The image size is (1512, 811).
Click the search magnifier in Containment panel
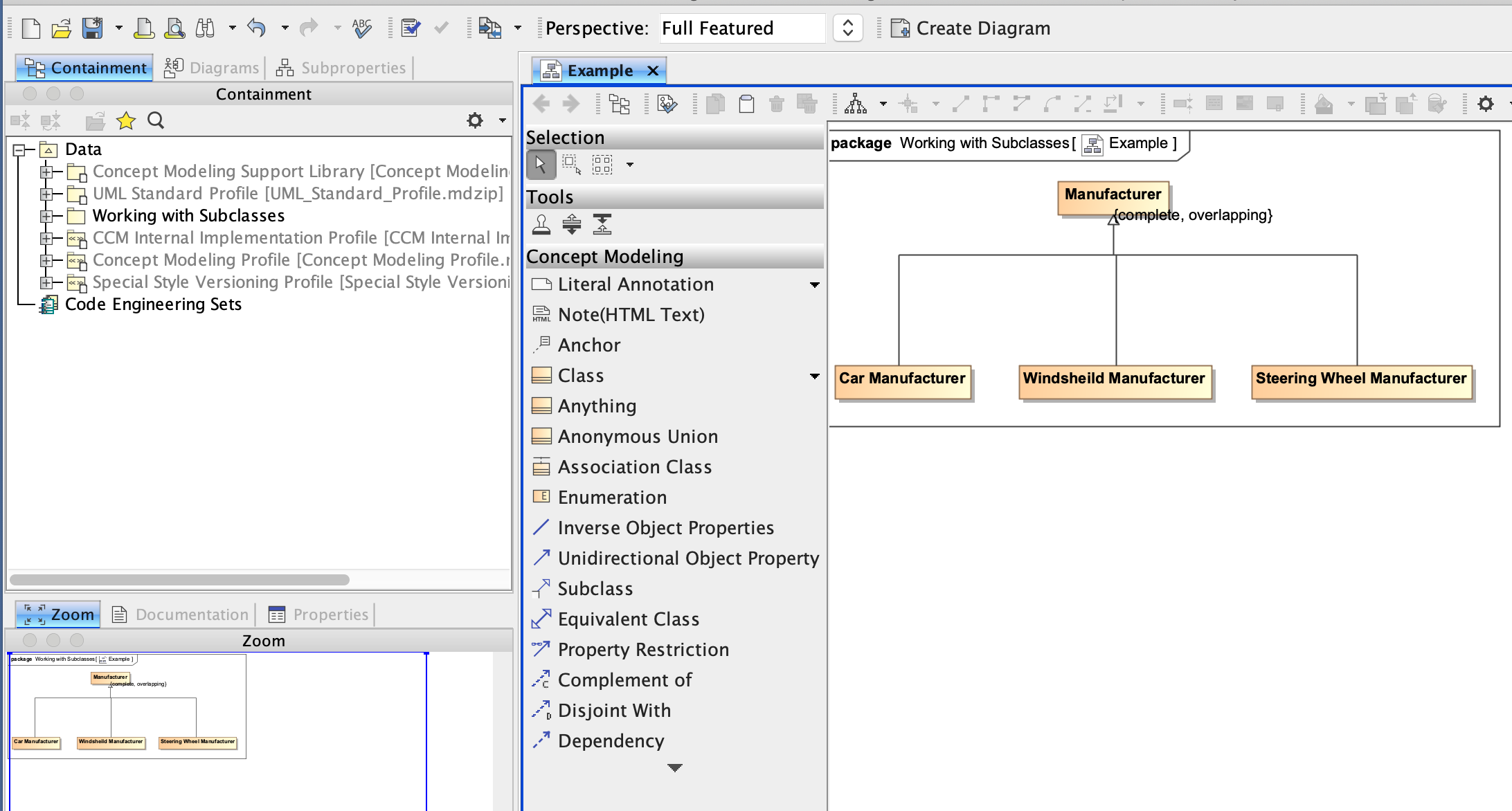pyautogui.click(x=156, y=121)
